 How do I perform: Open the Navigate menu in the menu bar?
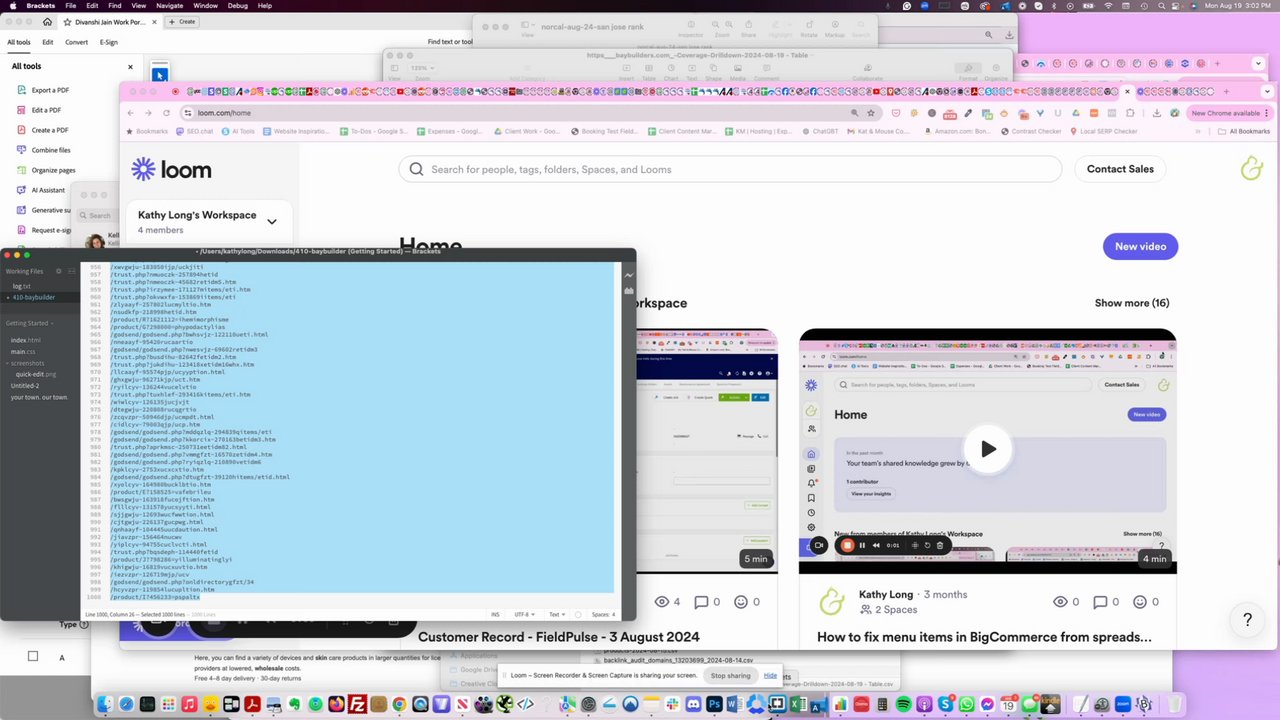[169, 5]
